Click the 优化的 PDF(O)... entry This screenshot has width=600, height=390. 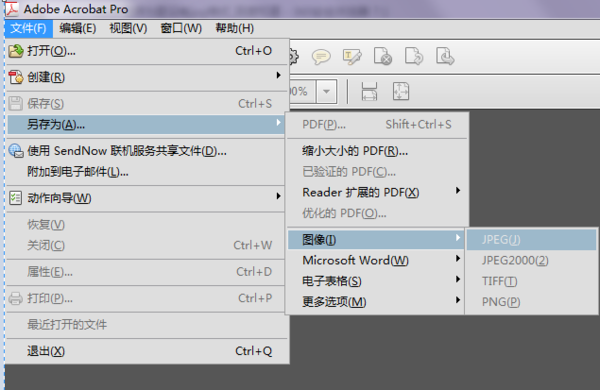click(377, 213)
